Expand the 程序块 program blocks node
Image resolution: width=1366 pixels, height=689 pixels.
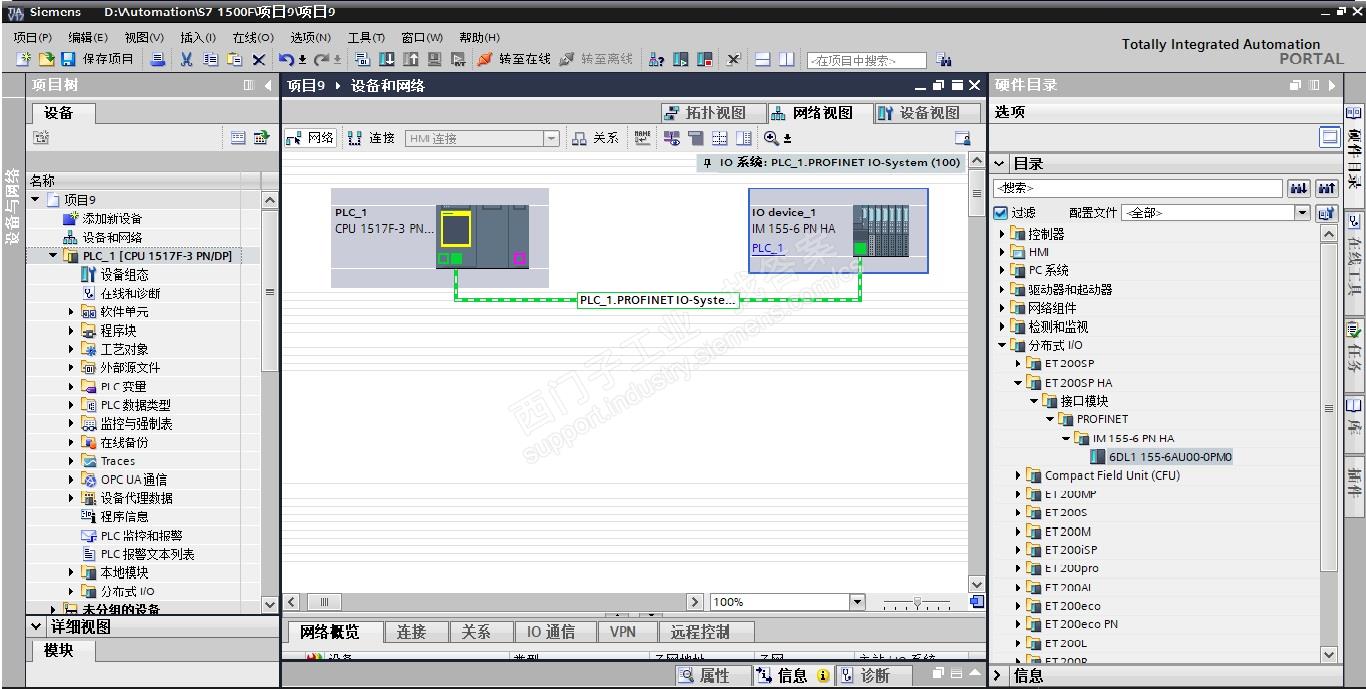click(72, 330)
